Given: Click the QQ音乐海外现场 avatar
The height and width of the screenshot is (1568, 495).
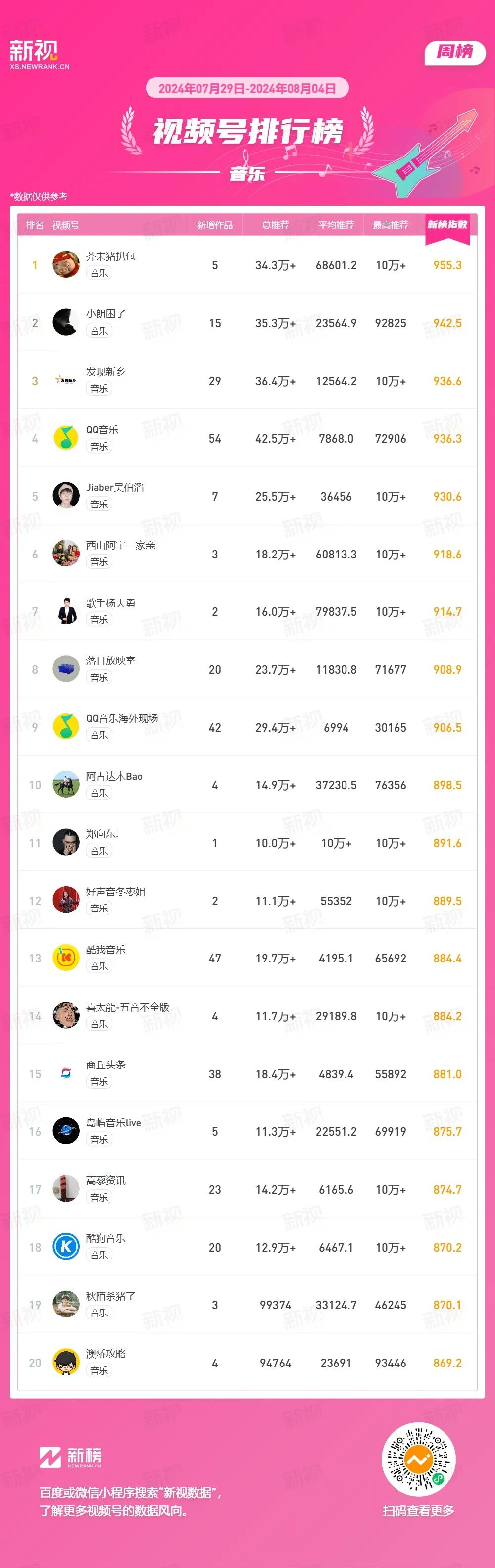Looking at the screenshot, I should click(66, 727).
